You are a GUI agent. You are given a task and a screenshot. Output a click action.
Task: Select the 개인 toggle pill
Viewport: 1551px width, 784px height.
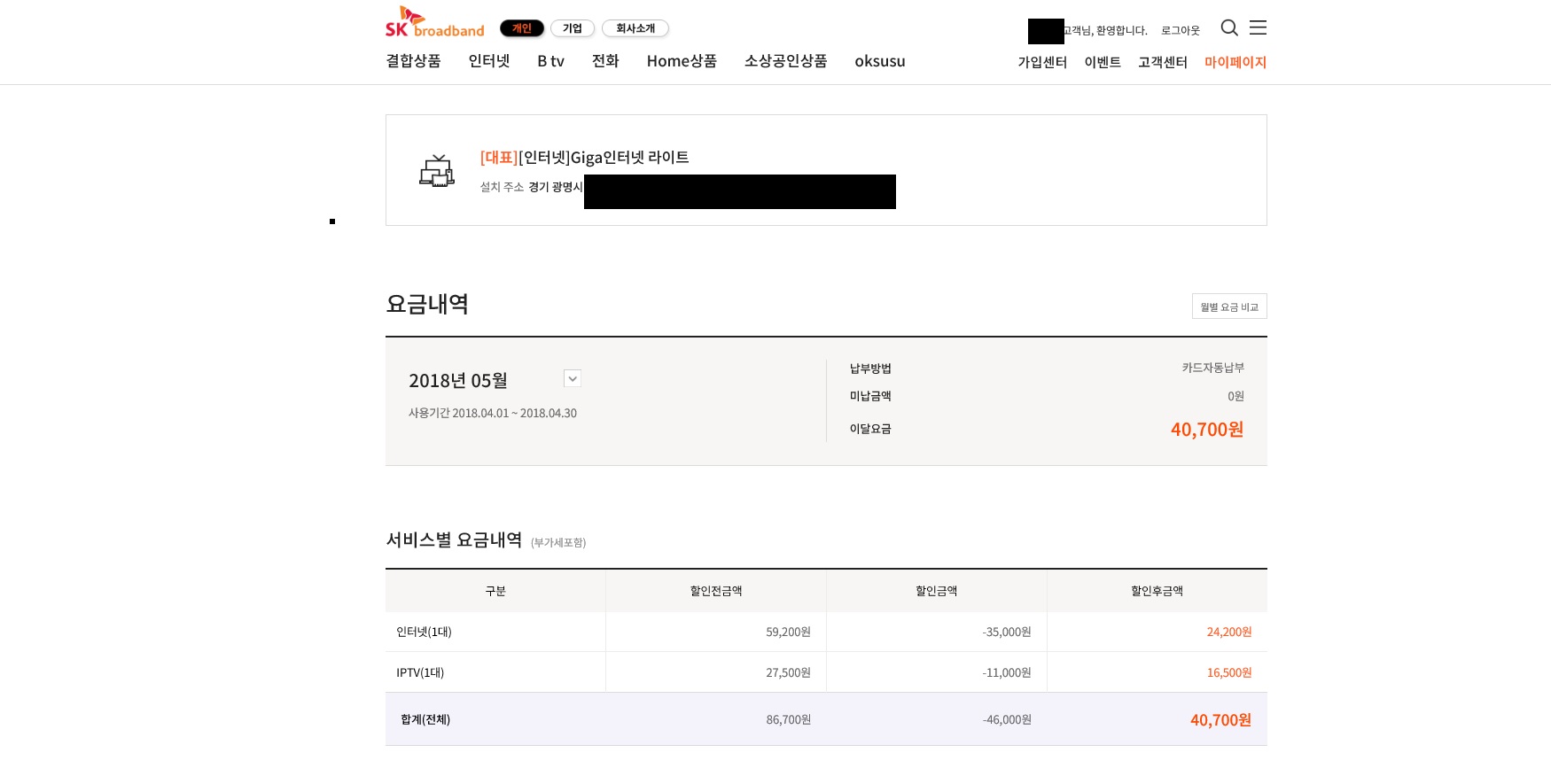click(x=521, y=28)
